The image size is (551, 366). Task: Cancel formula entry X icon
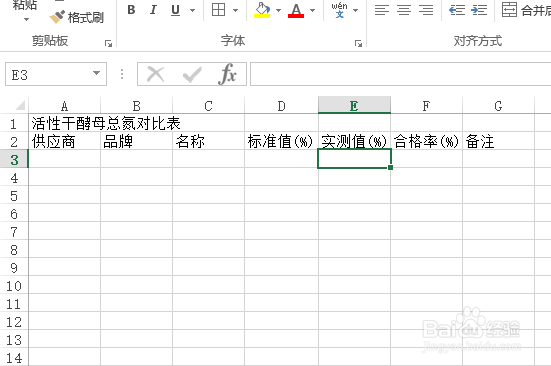(x=155, y=74)
